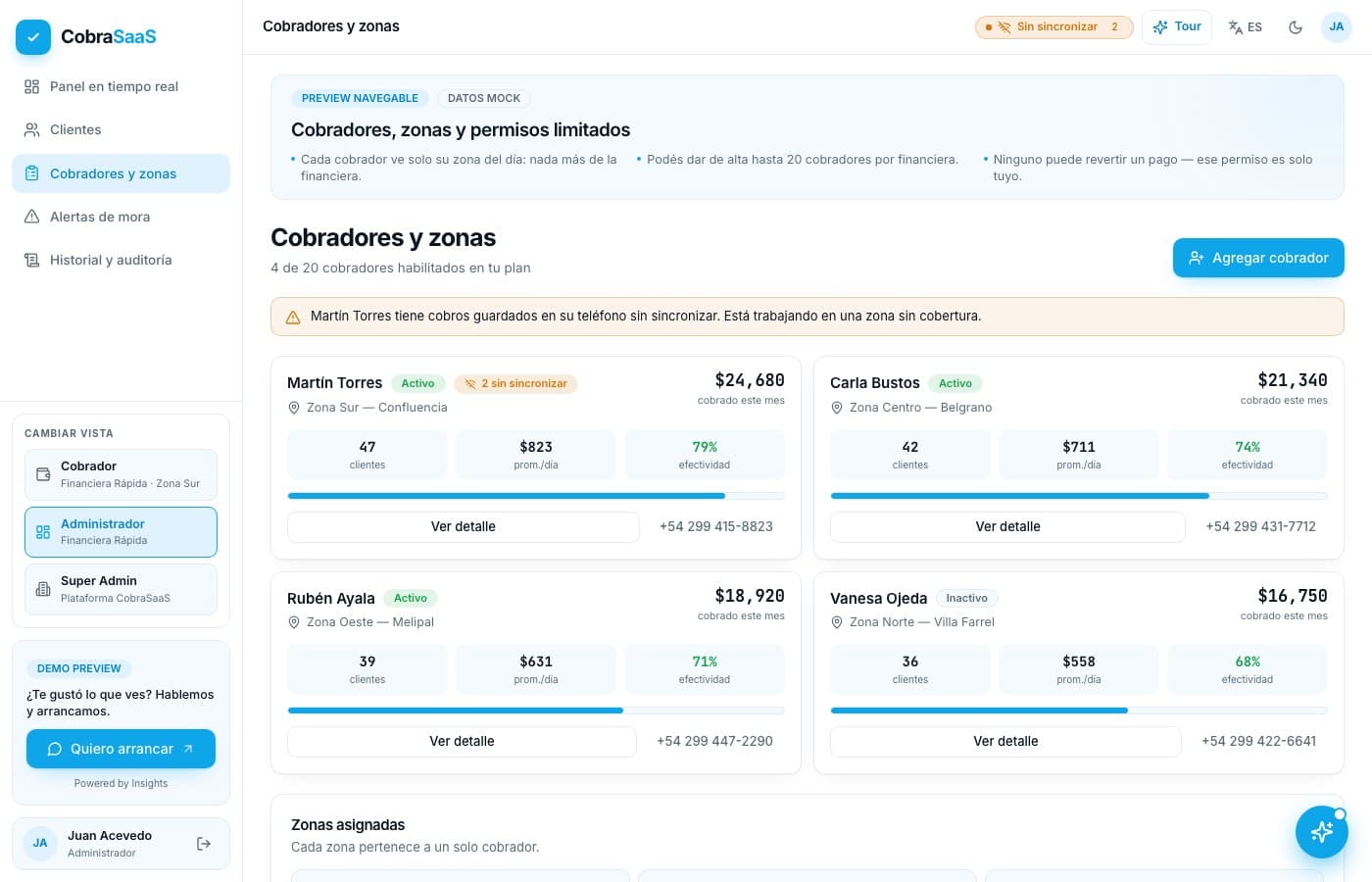Click the Inactivo badge for Vanesa Ojeda

[966, 598]
